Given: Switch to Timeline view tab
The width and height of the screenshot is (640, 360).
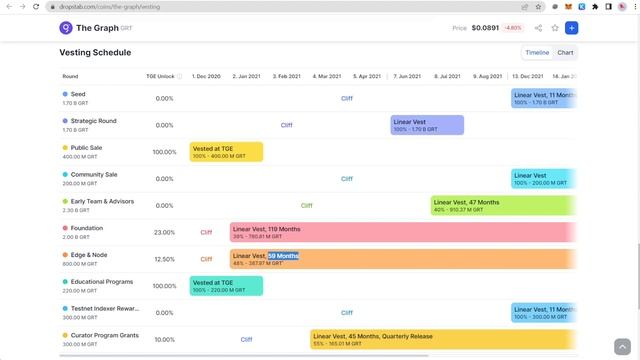Looking at the screenshot, I should (x=537, y=53).
